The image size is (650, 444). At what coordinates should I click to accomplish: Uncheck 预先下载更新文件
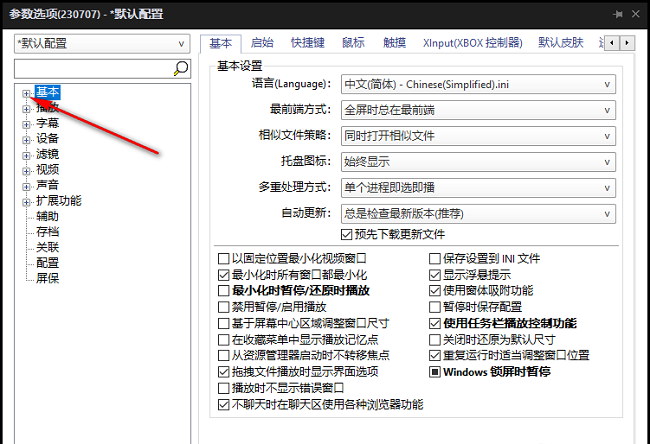tap(346, 235)
